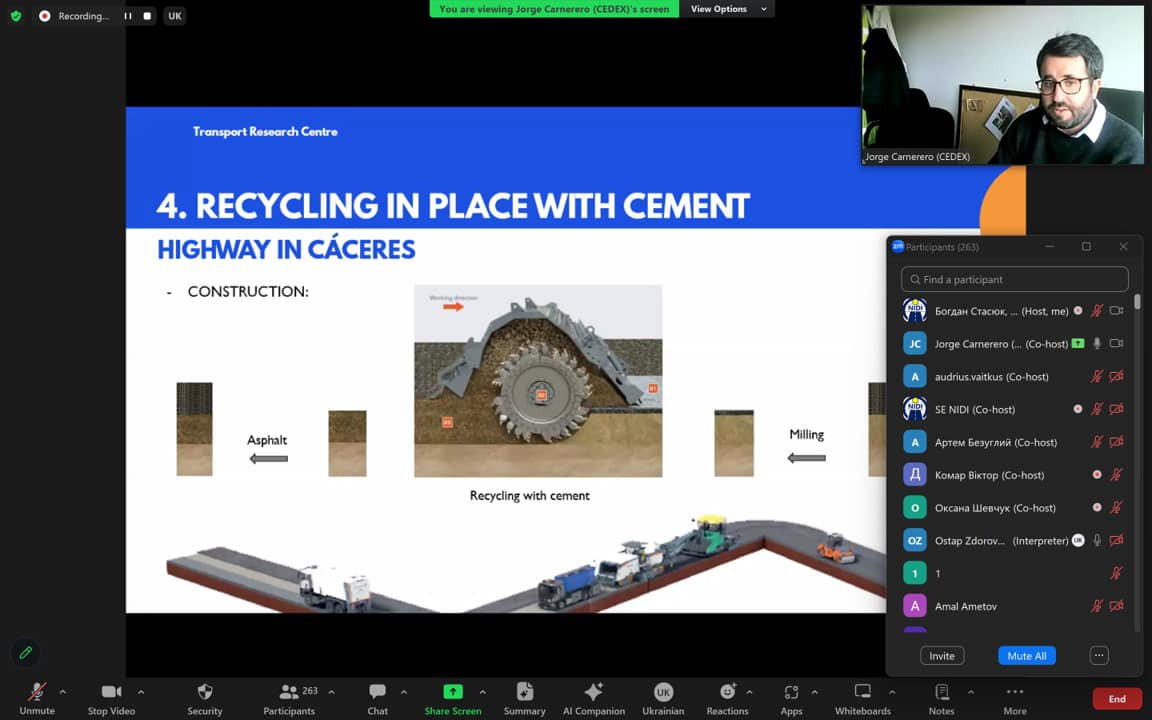Image resolution: width=1152 pixels, height=720 pixels.
Task: Open Ukrainian interpretation language menu
Action: point(663,697)
